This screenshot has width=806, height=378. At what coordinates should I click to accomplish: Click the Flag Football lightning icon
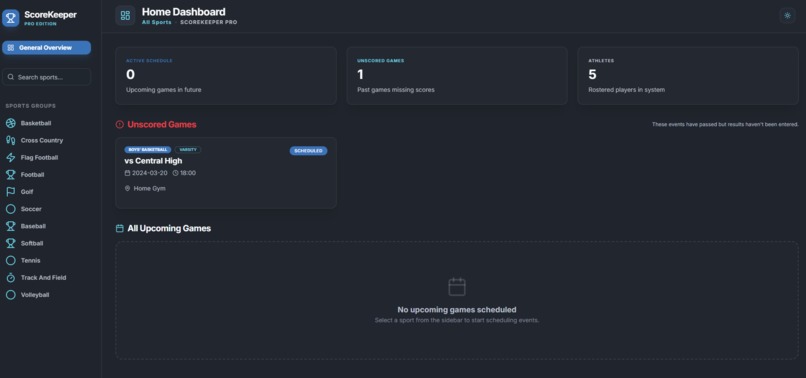10,157
